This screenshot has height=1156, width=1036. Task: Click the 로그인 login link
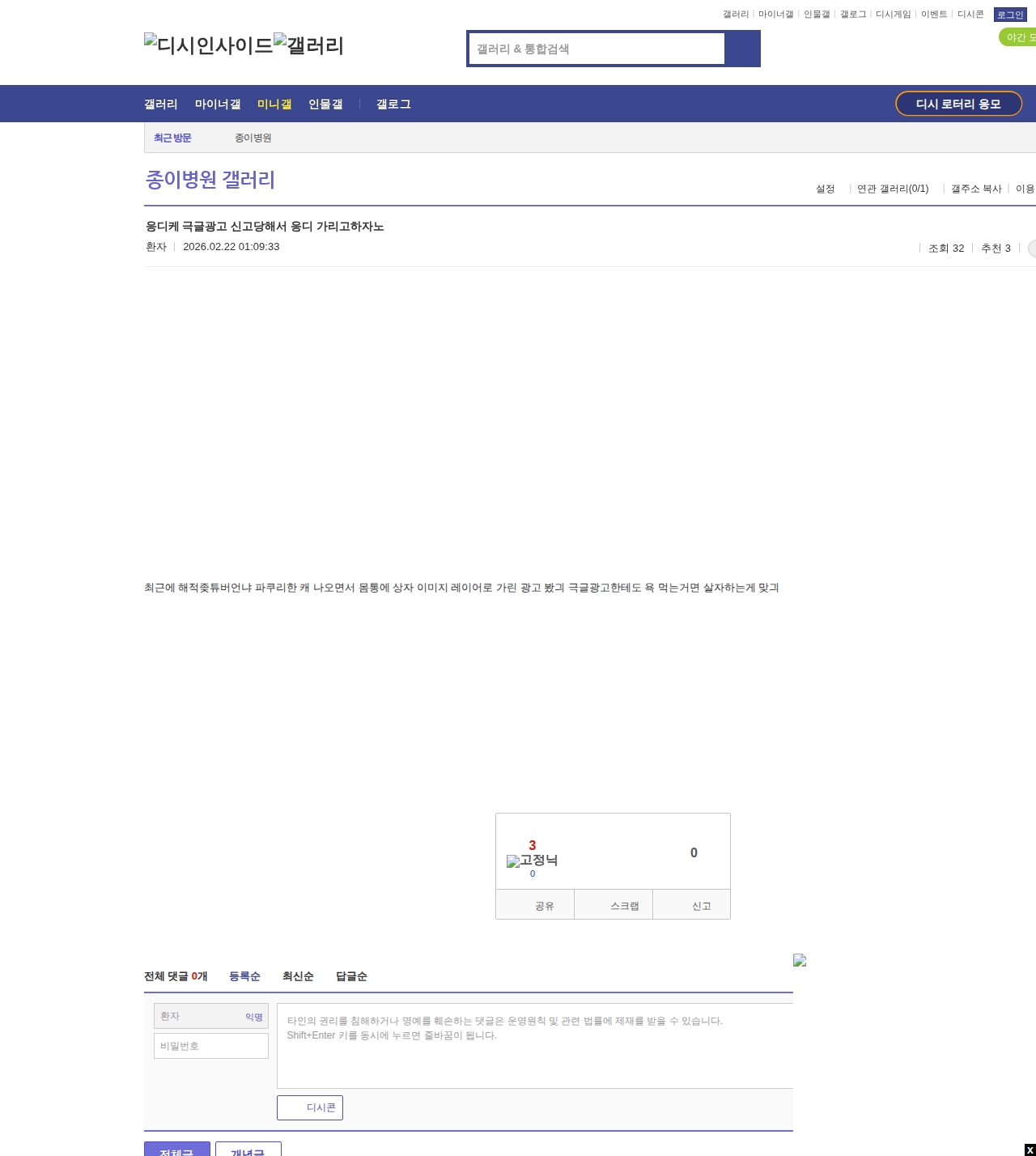click(1009, 15)
